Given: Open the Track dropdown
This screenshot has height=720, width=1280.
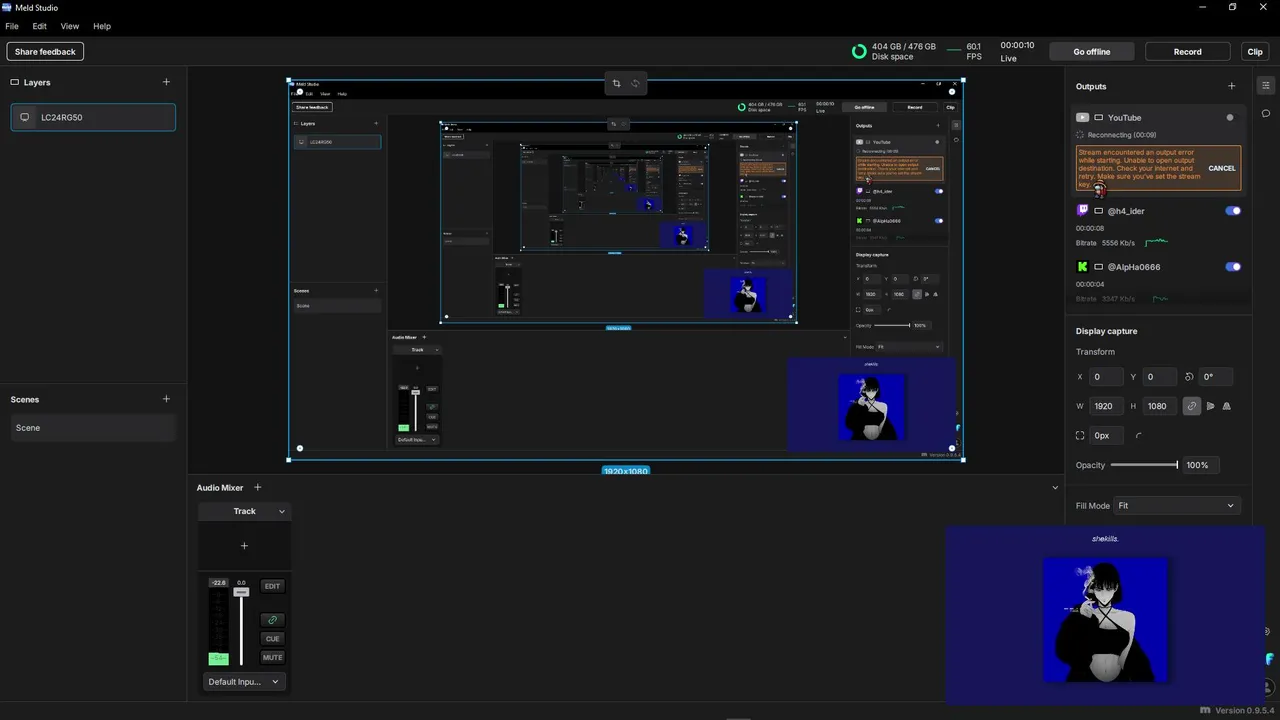Looking at the screenshot, I should pyautogui.click(x=244, y=511).
